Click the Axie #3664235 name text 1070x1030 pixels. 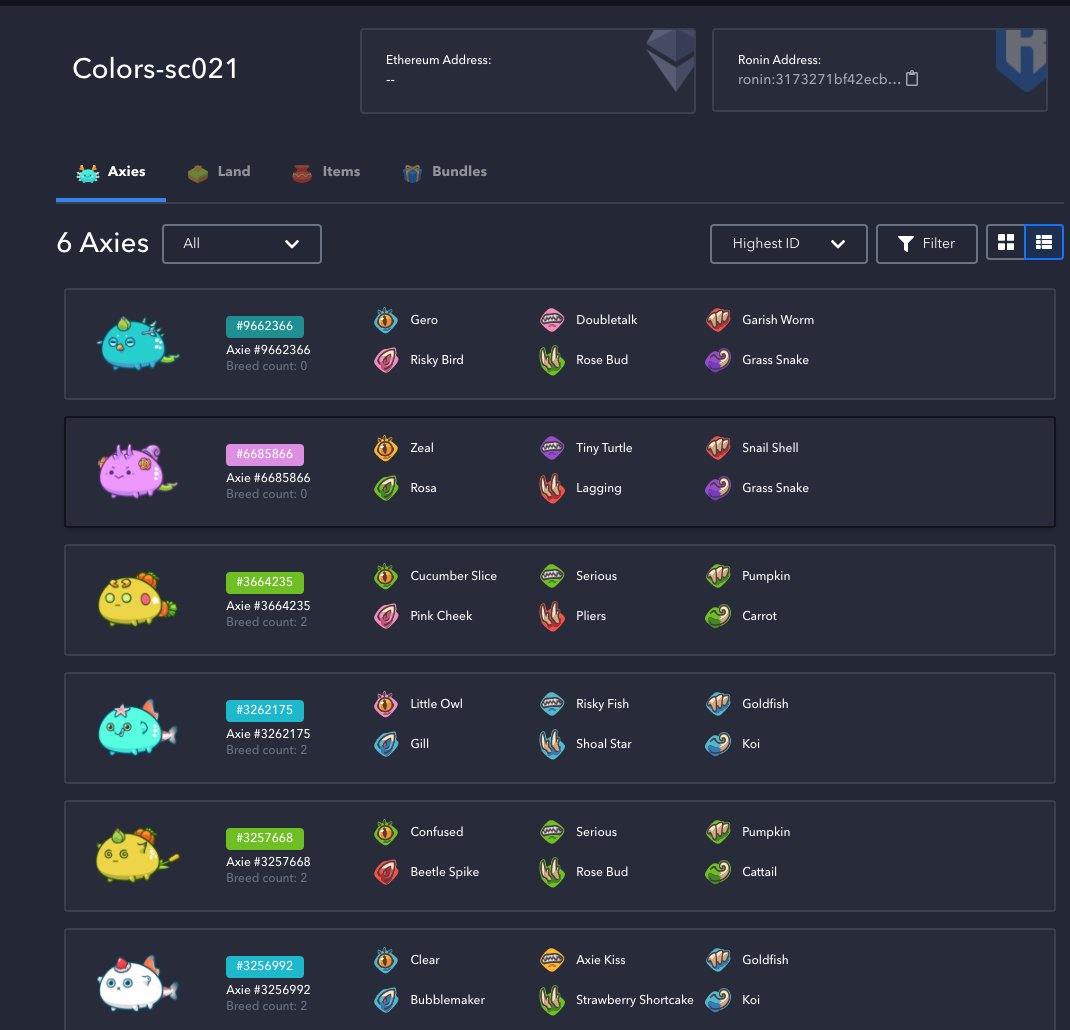point(268,605)
